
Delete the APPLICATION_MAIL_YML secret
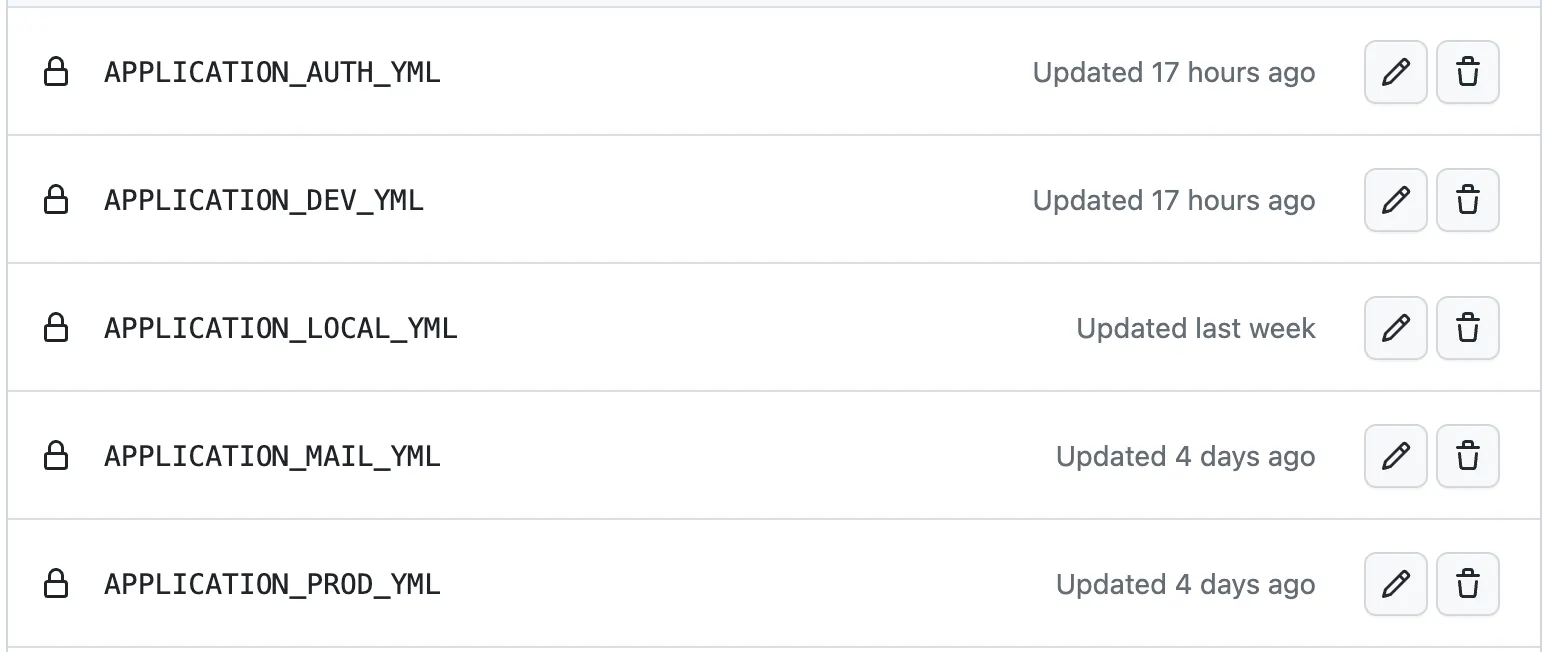pyautogui.click(x=1467, y=456)
